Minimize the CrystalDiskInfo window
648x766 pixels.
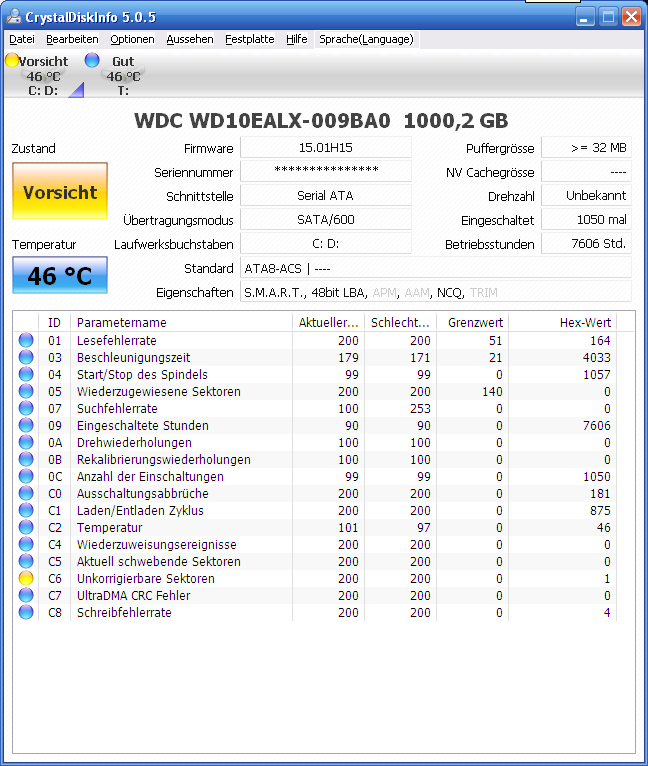coord(584,17)
